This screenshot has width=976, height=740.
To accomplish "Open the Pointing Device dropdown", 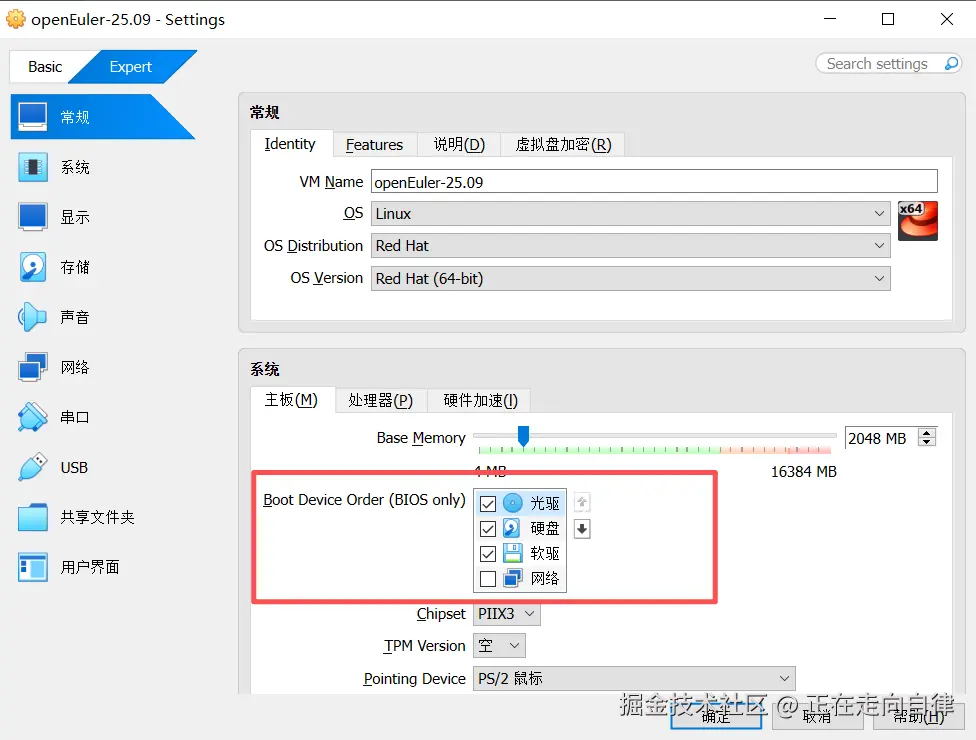I will [634, 678].
